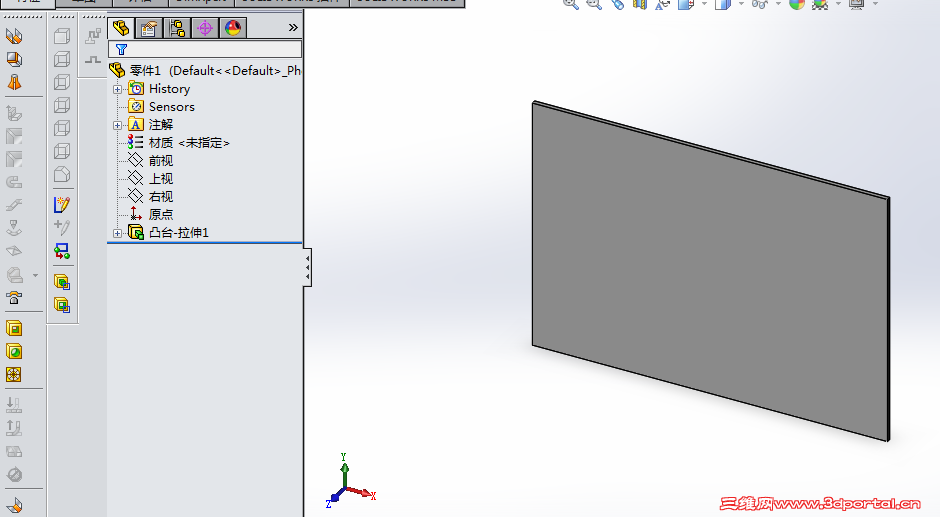
Task: Switch to the ConfigurationManager tab
Action: (177, 28)
